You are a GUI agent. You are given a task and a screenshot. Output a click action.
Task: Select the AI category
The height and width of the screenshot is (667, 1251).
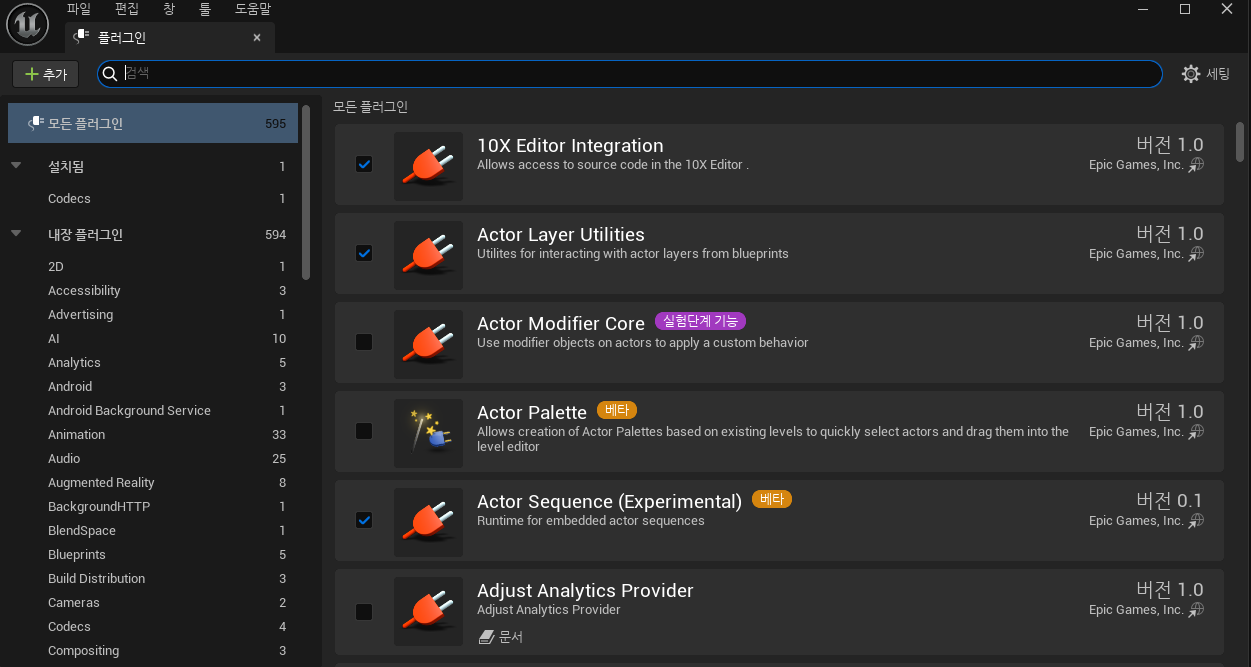153,339
